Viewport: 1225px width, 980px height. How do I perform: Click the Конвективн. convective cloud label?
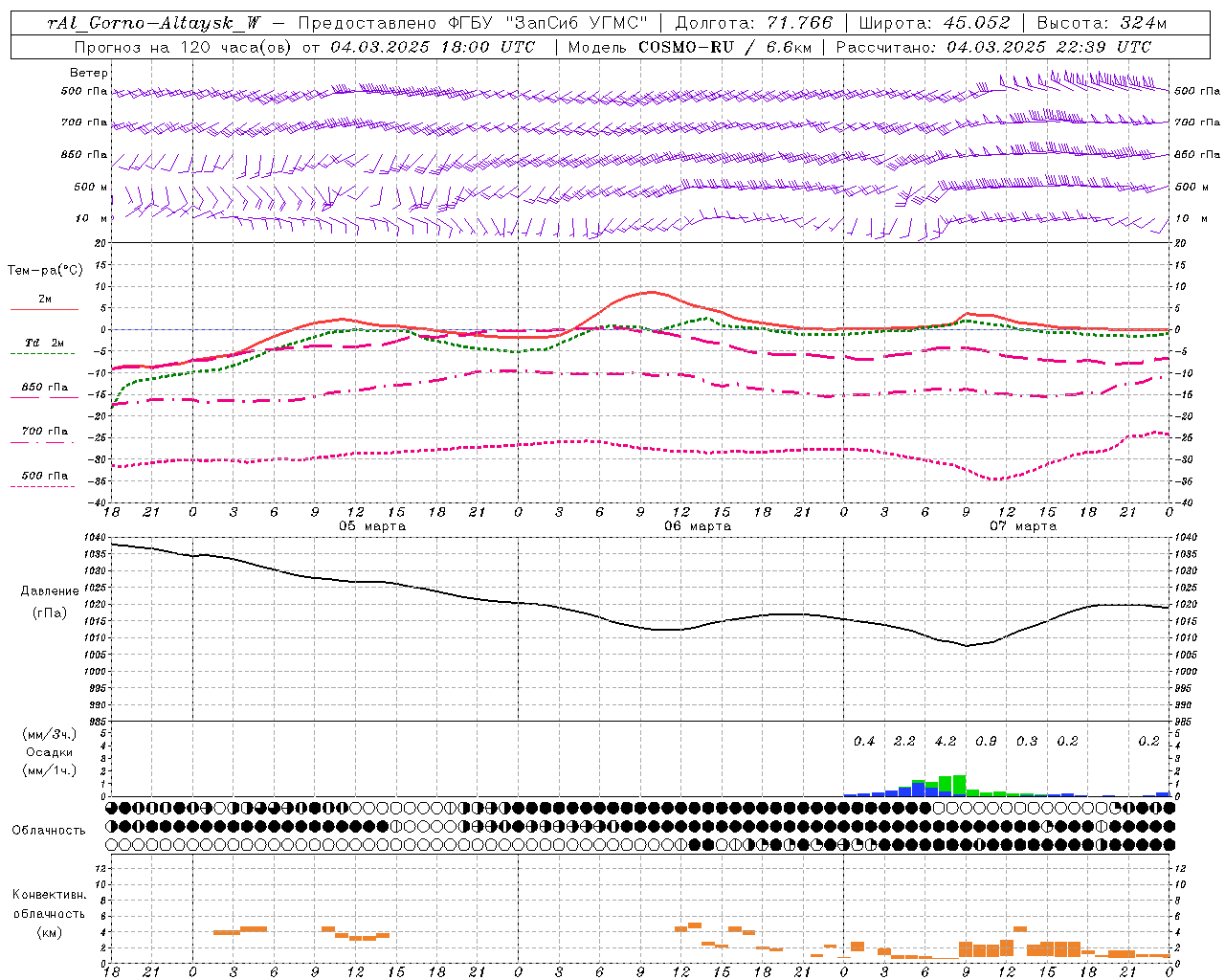(49, 895)
